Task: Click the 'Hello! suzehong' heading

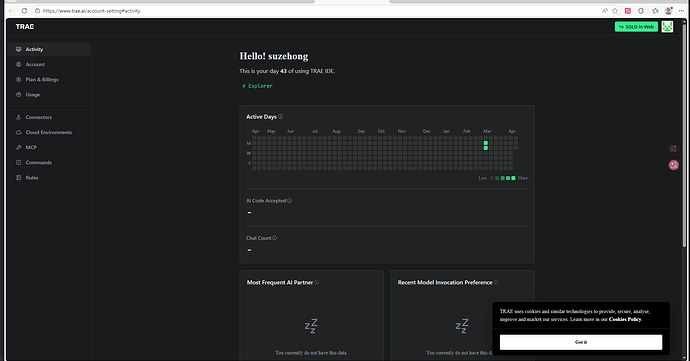Action: tap(274, 56)
